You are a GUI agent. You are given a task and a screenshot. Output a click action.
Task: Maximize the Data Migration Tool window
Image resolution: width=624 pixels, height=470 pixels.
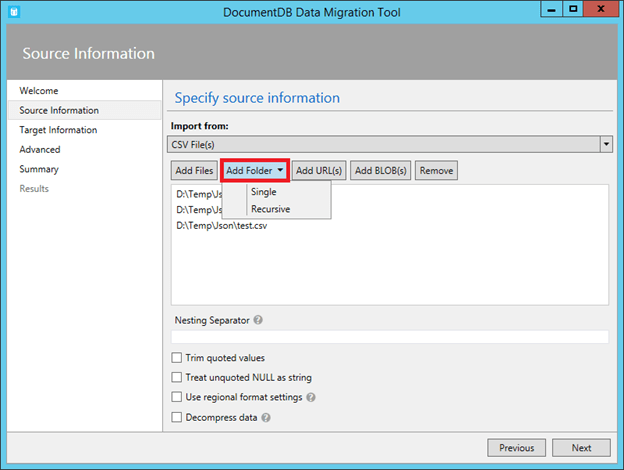573,9
